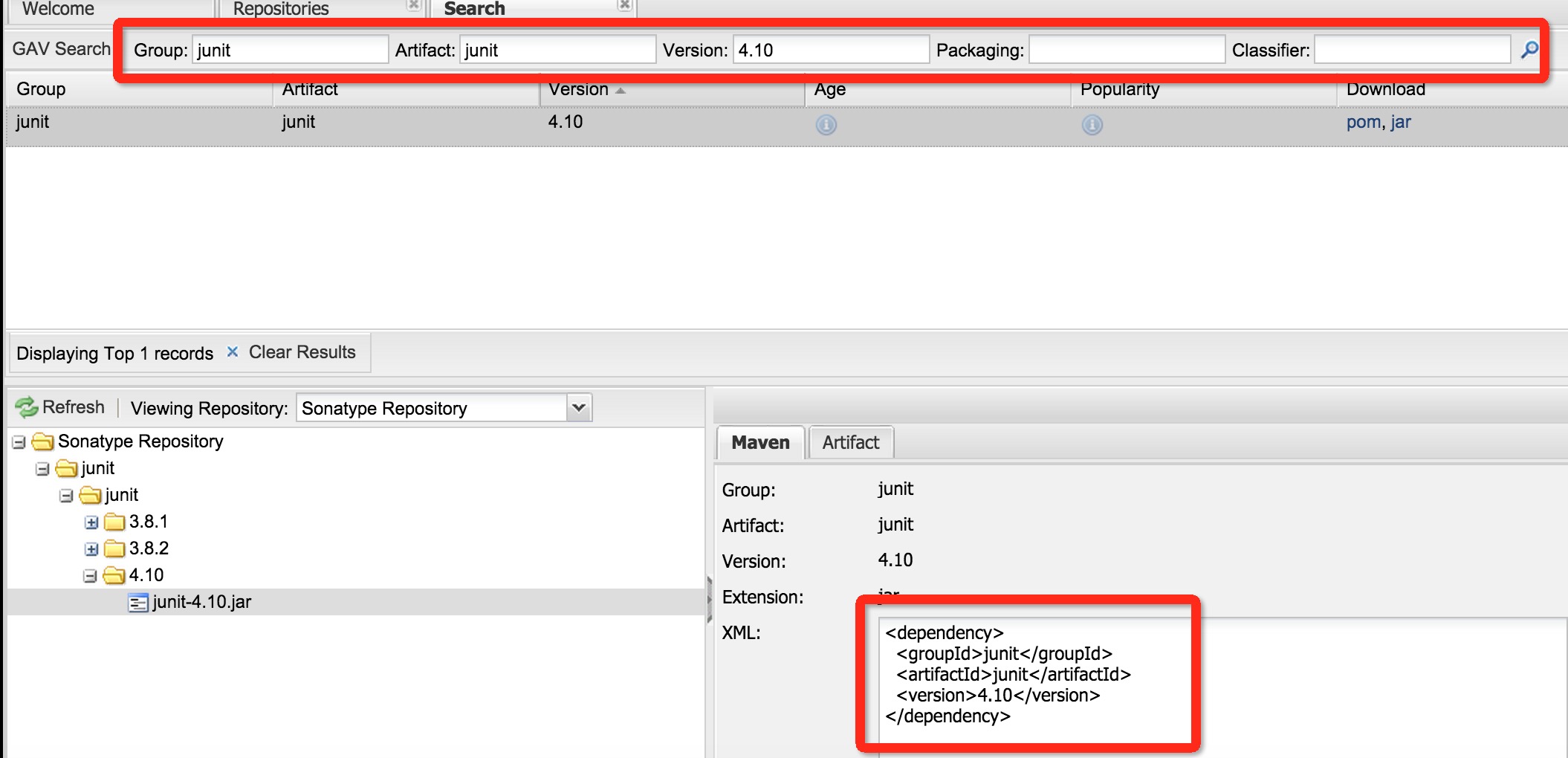Click the 3.8.1 folder icon
Image resolution: width=1568 pixels, height=758 pixels.
[114, 522]
